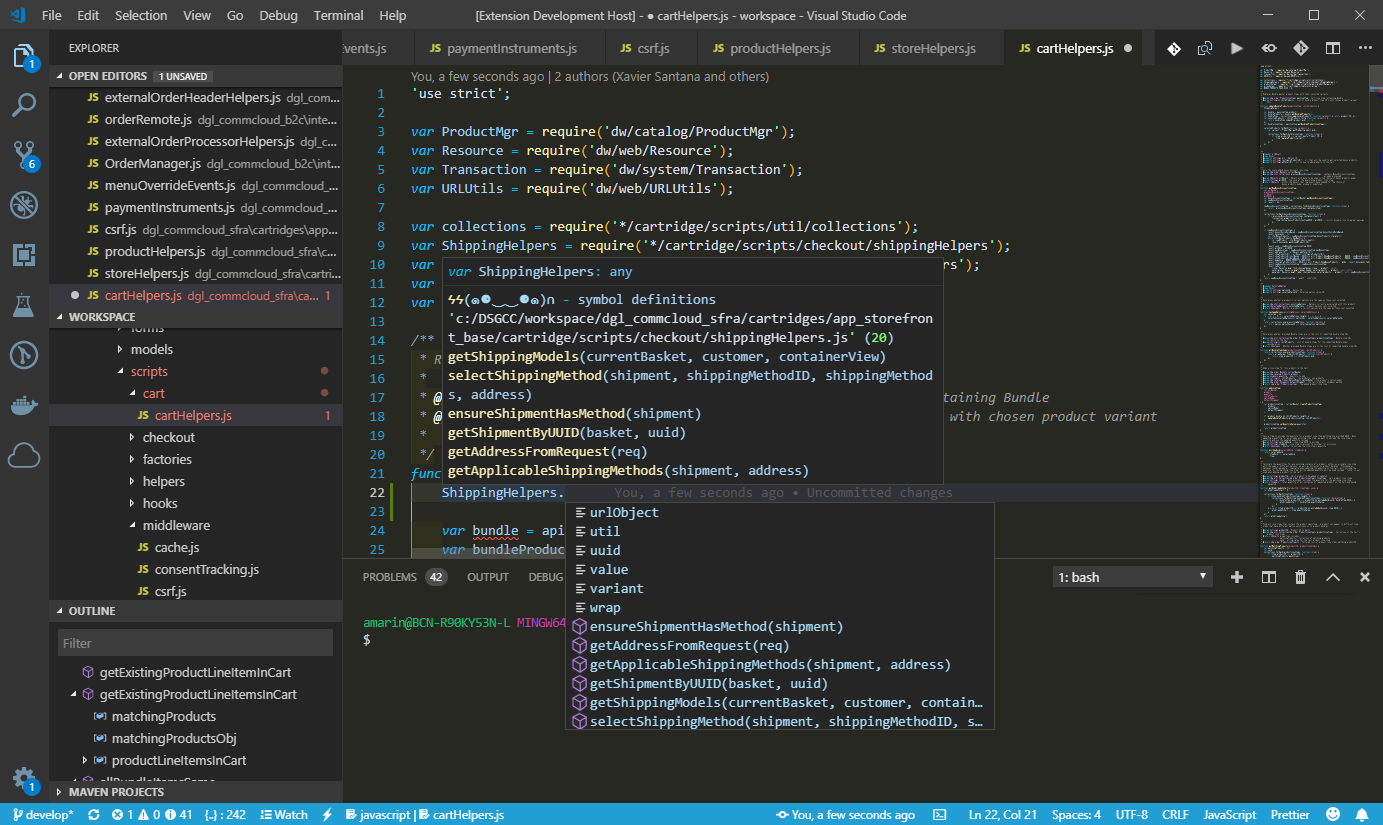Image resolution: width=1383 pixels, height=825 pixels.
Task: Open the Manage gear icon
Action: click(x=24, y=779)
